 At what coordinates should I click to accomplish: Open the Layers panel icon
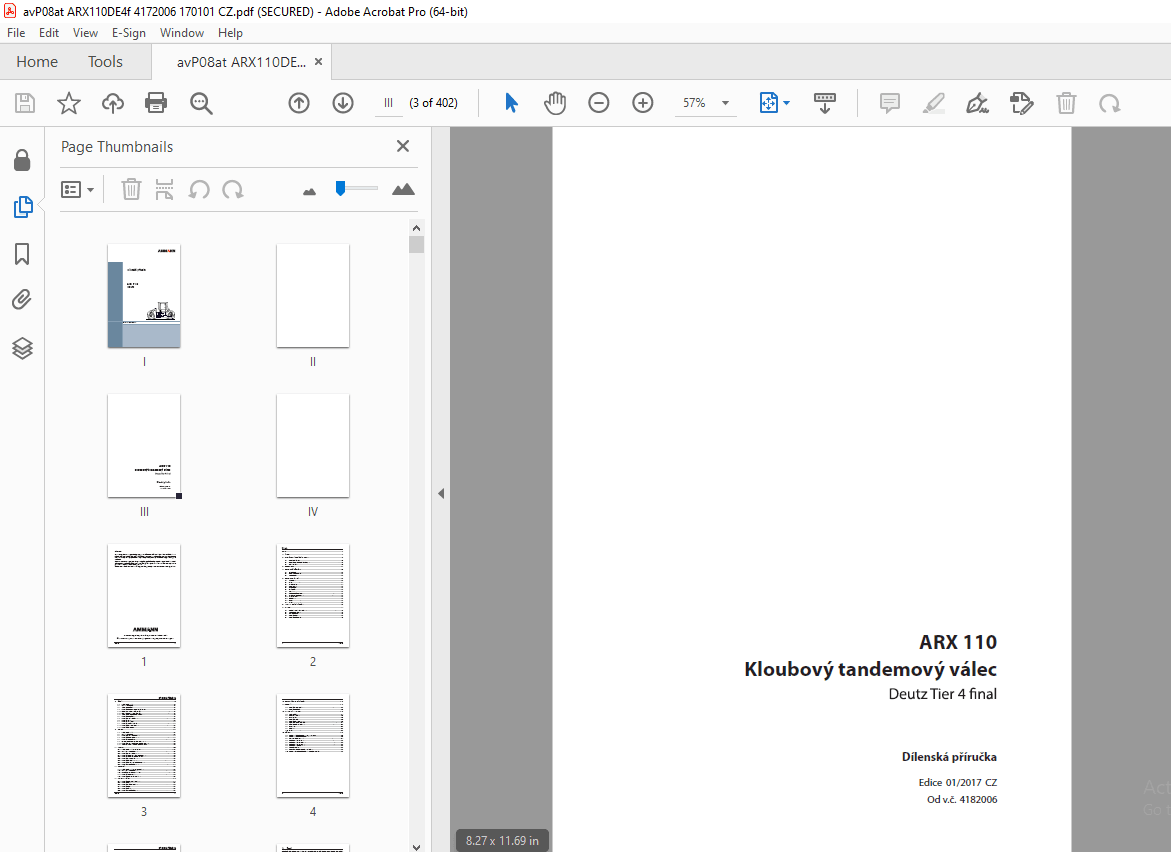22,348
